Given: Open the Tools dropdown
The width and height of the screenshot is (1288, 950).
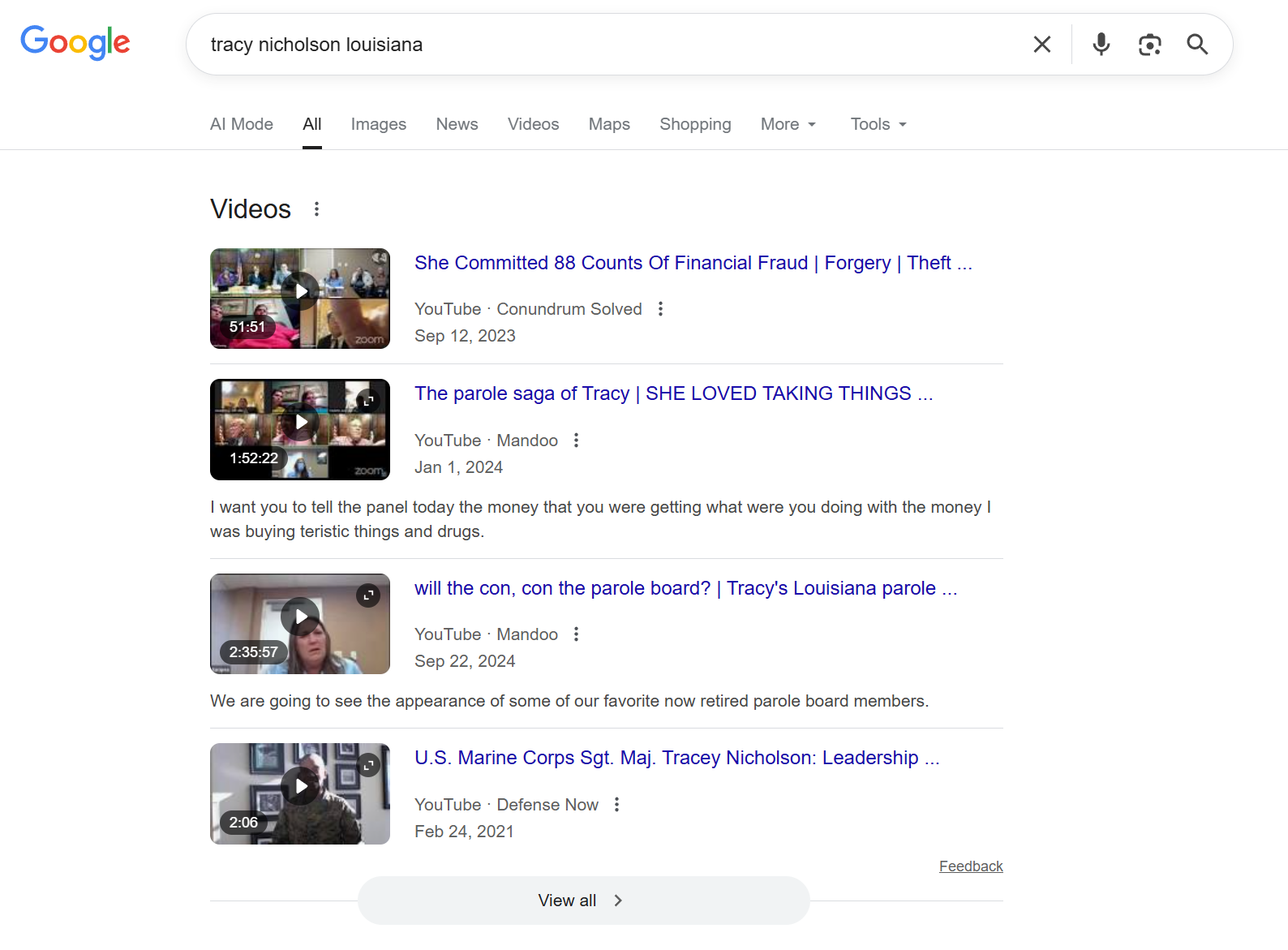Looking at the screenshot, I should [x=878, y=124].
